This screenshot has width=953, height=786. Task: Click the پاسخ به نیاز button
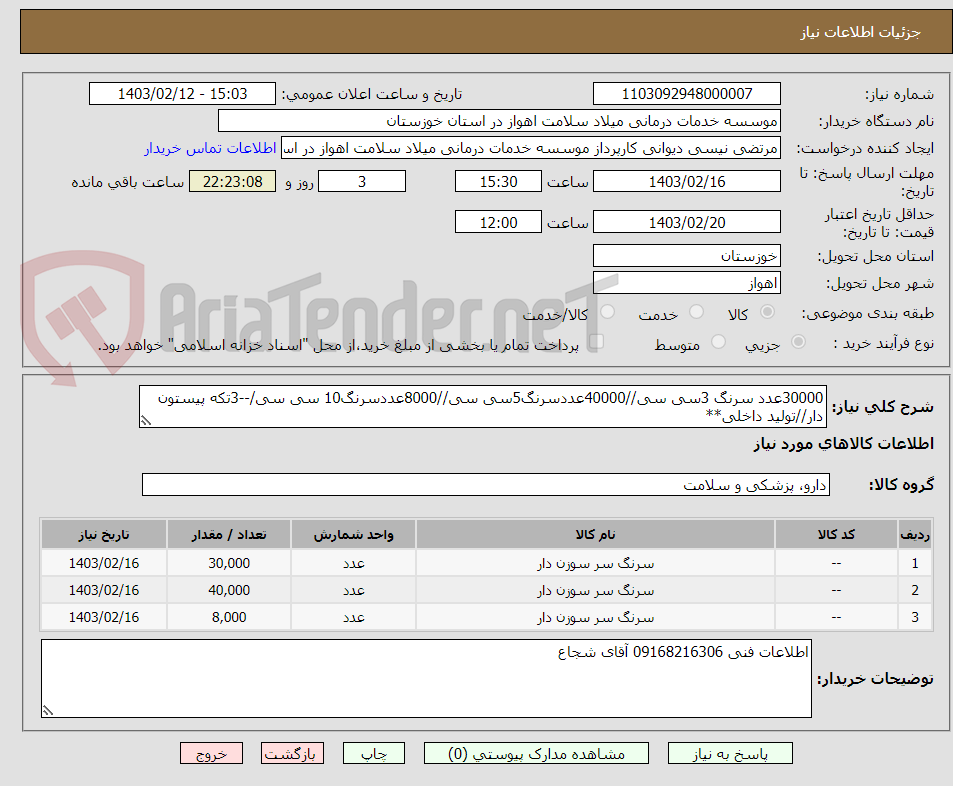tap(730, 753)
